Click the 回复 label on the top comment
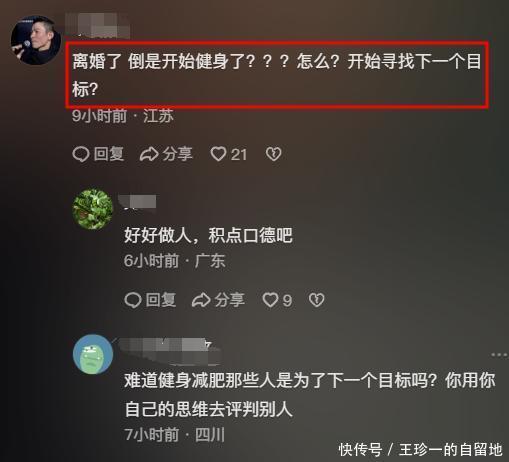 click(x=109, y=154)
